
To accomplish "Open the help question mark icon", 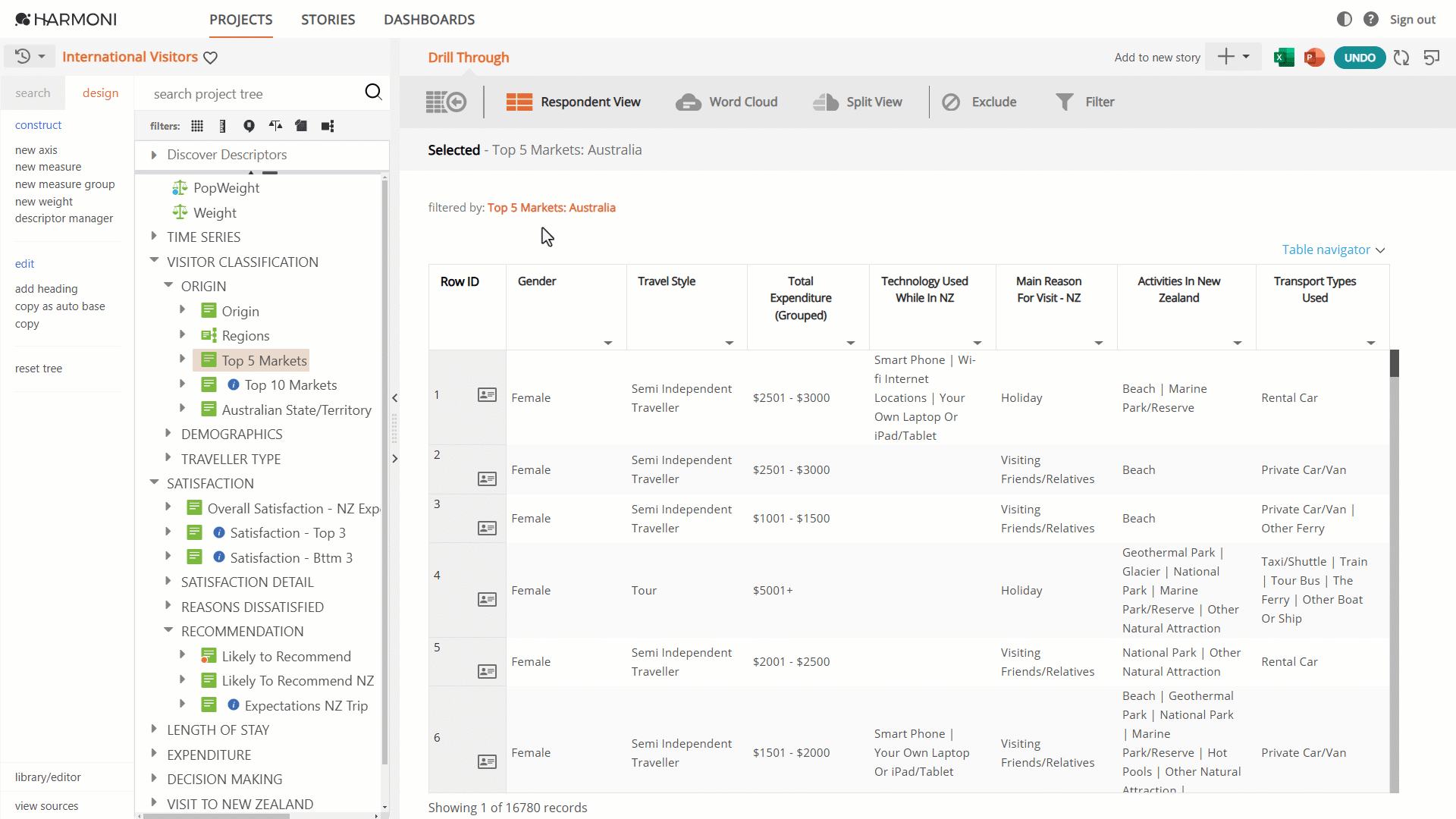I will [x=1371, y=19].
